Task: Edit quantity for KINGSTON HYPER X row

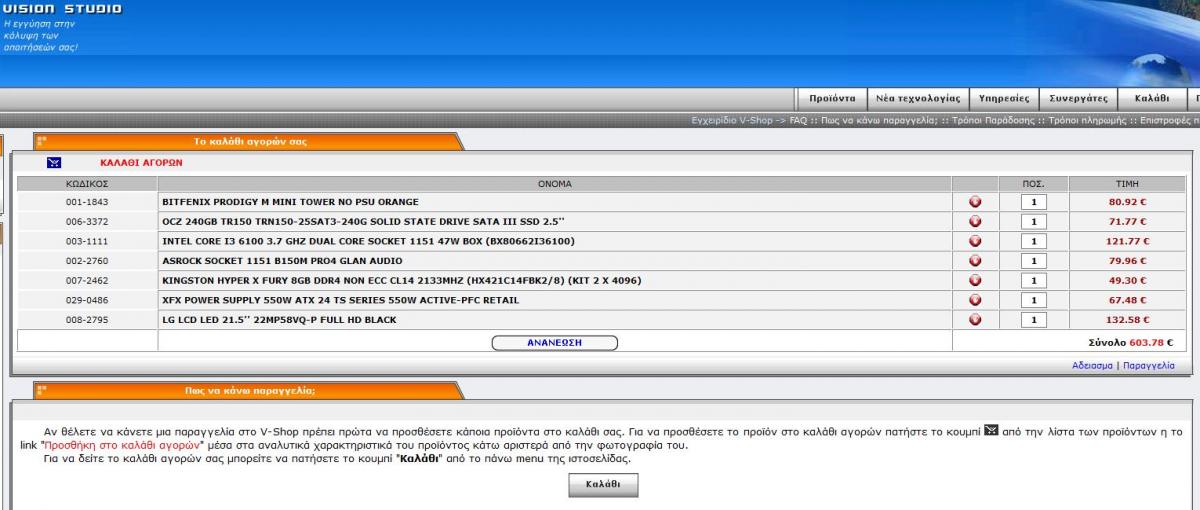Action: tap(1033, 281)
